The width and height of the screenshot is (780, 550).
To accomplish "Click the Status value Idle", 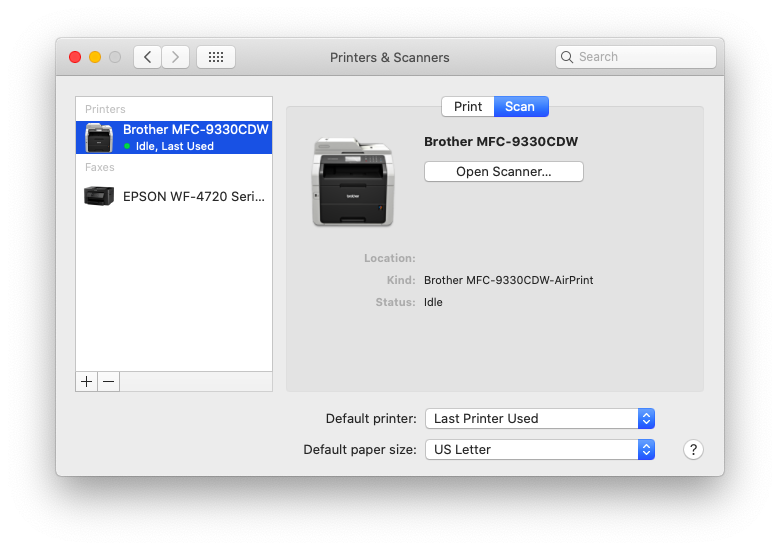I will (433, 302).
